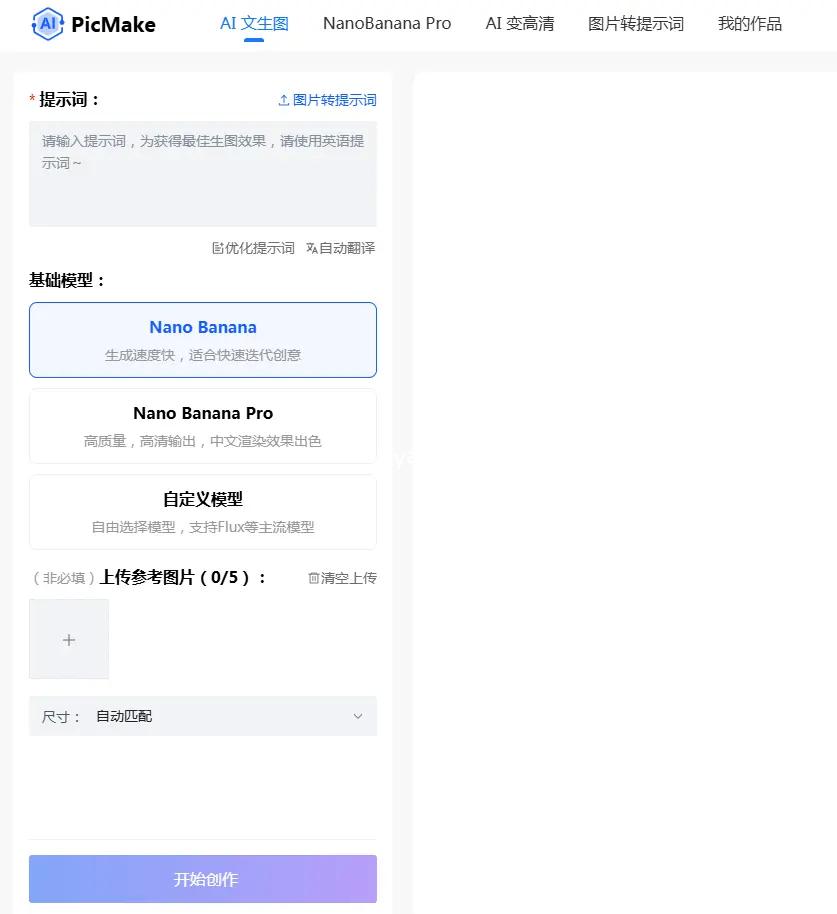The image size is (837, 914).
Task: Switch to the AI 文生图 tab
Action: tap(254, 24)
